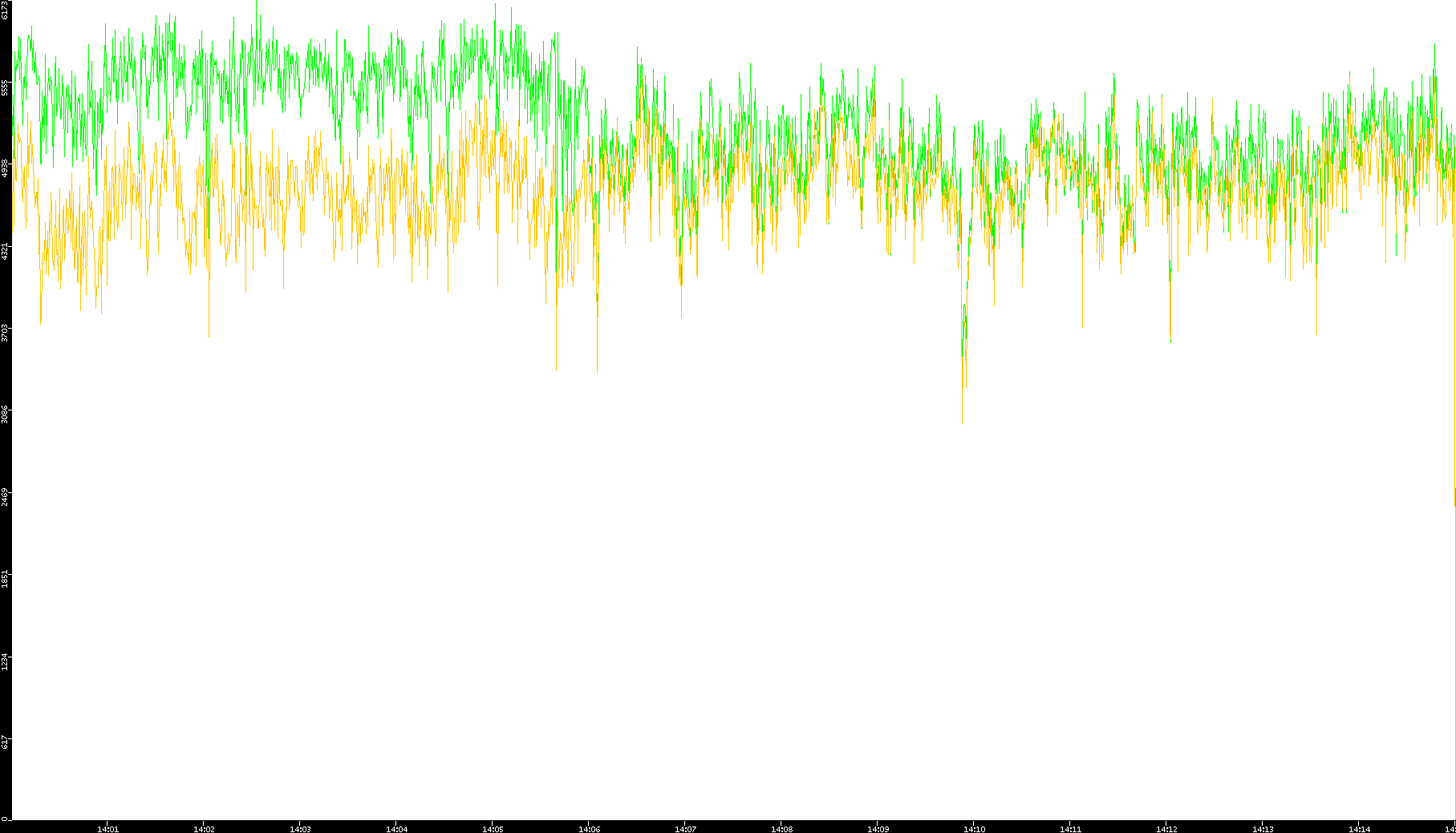Viewport: 1456px width, 833px height.
Task: Select the 14:14 time axis marker
Action: [1359, 829]
